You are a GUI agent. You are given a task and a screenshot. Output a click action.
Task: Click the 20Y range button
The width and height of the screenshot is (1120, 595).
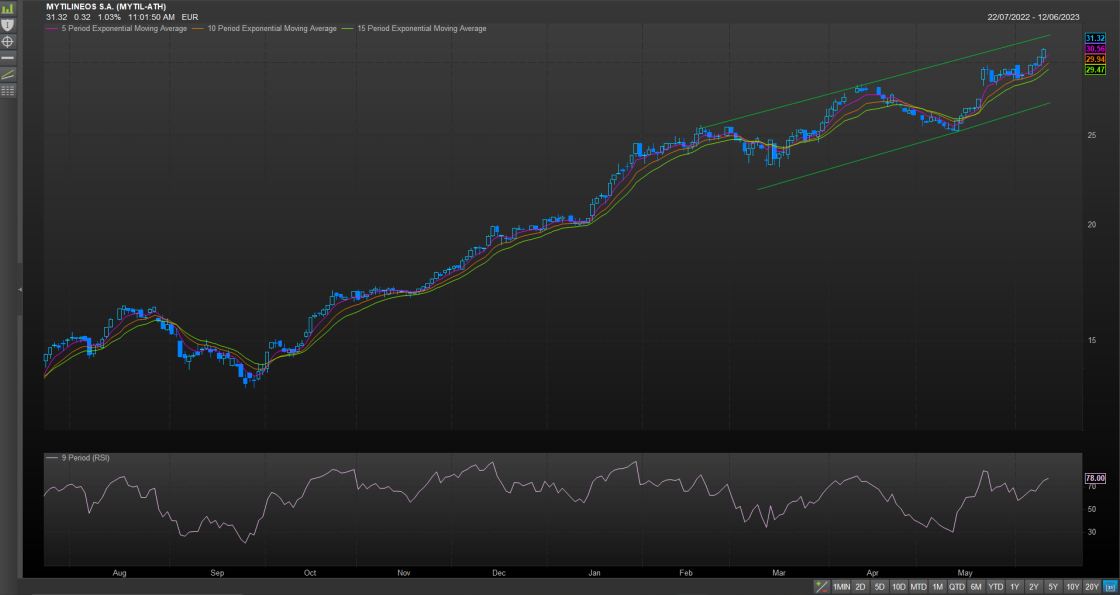(x=1092, y=587)
